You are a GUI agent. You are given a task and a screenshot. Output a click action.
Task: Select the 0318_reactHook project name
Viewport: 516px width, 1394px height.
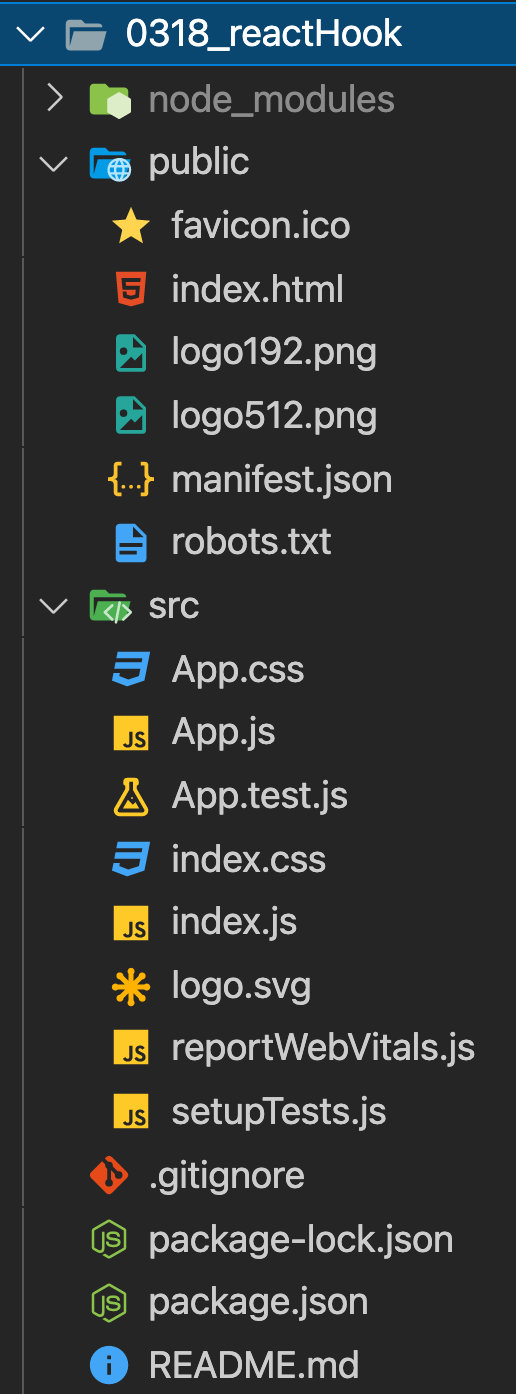(264, 34)
